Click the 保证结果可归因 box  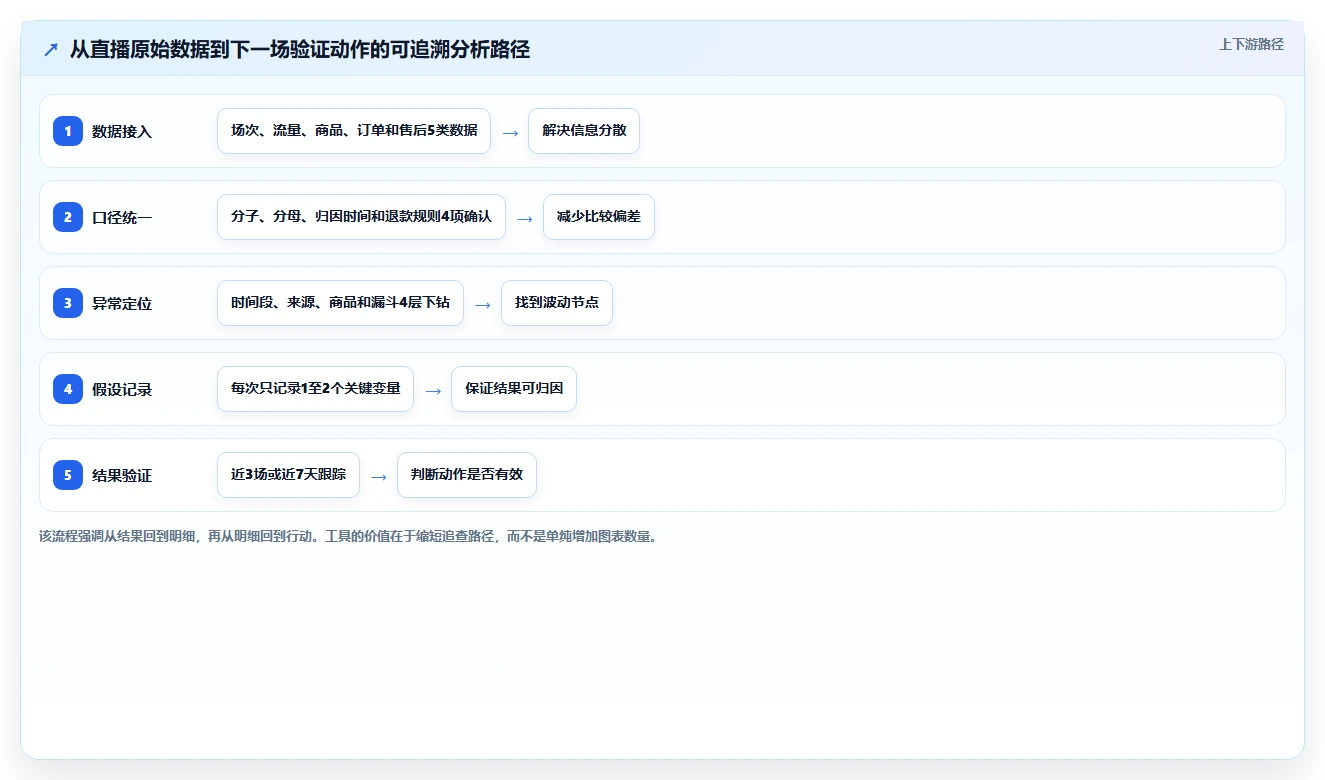514,389
